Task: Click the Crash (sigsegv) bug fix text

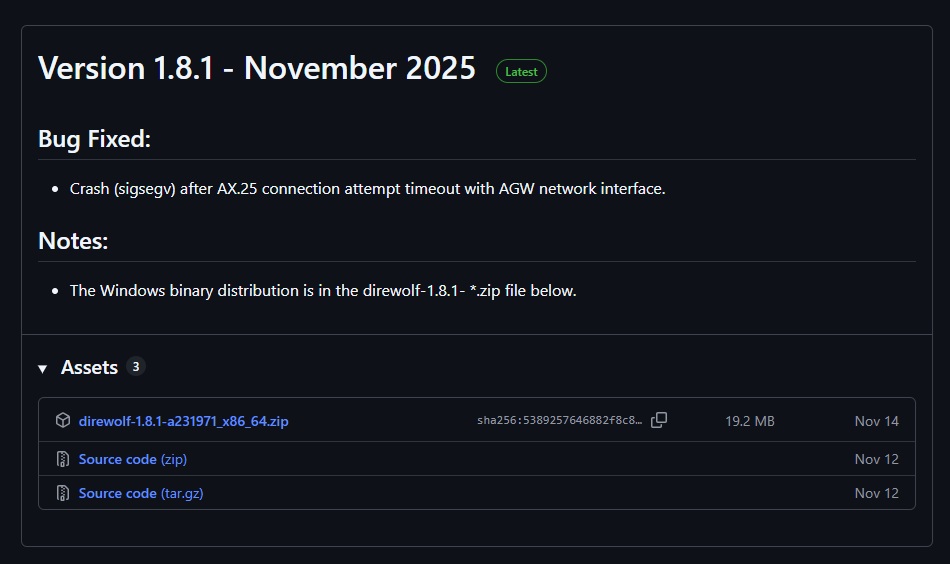Action: [367, 188]
